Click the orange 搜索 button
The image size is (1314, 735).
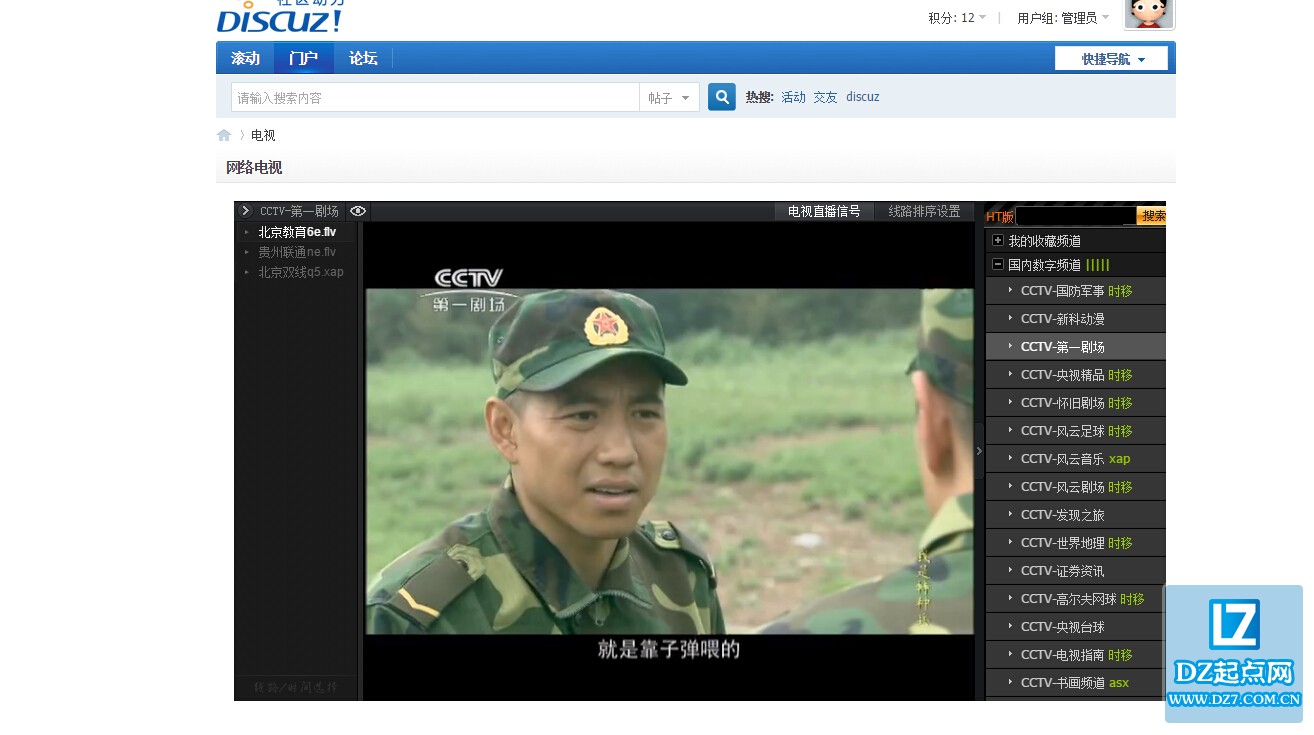click(1152, 216)
